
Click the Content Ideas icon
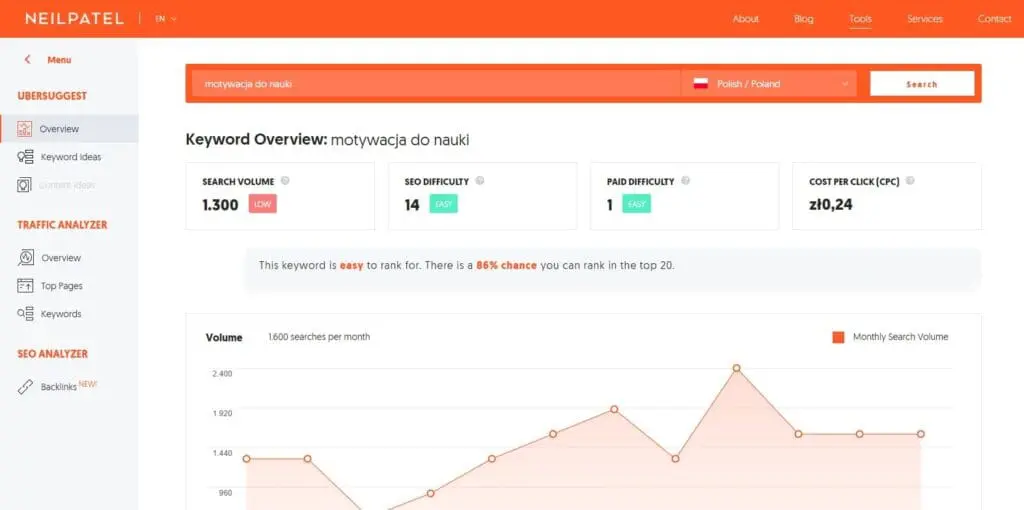[24, 185]
